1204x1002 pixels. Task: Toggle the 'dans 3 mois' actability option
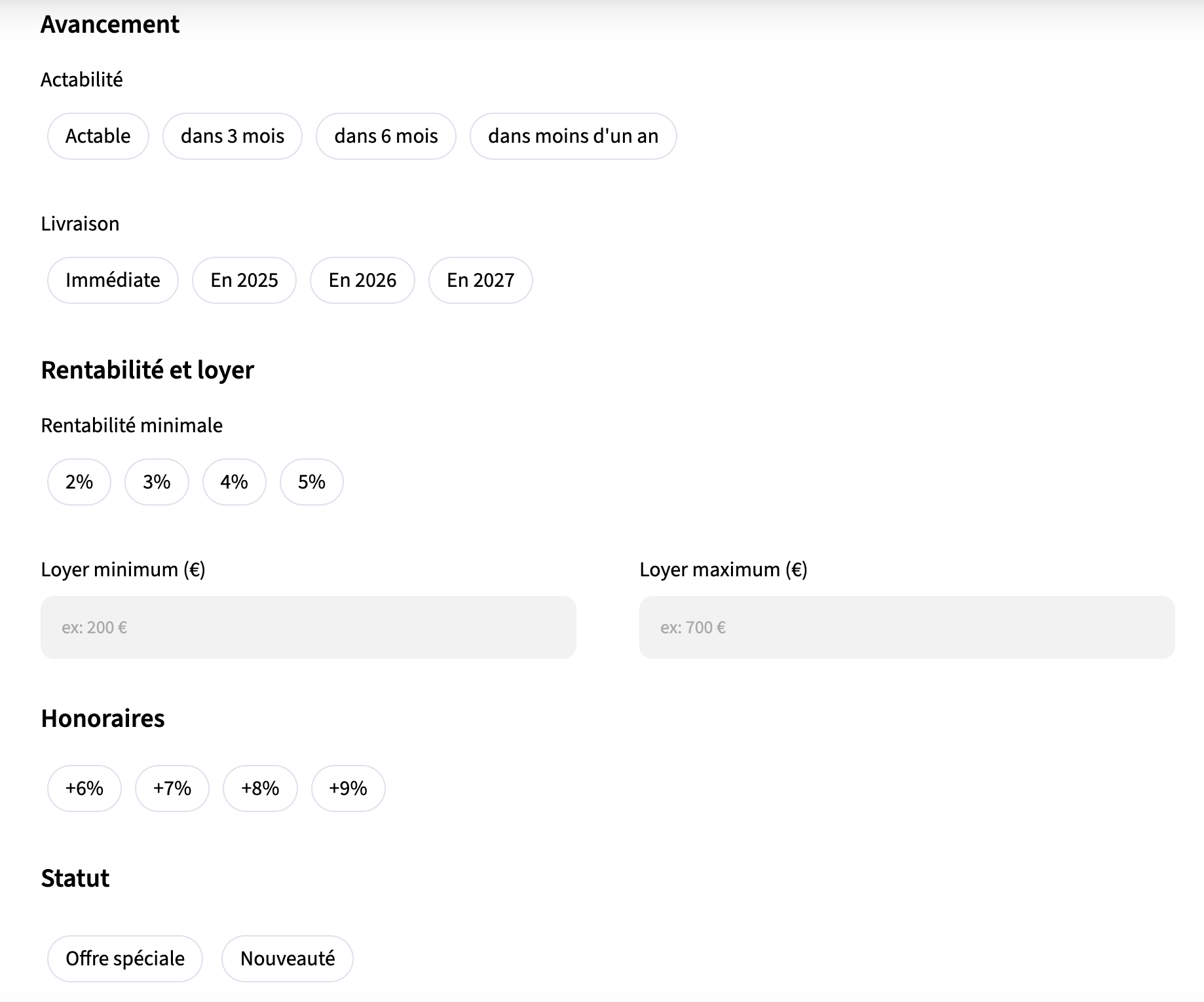(232, 136)
